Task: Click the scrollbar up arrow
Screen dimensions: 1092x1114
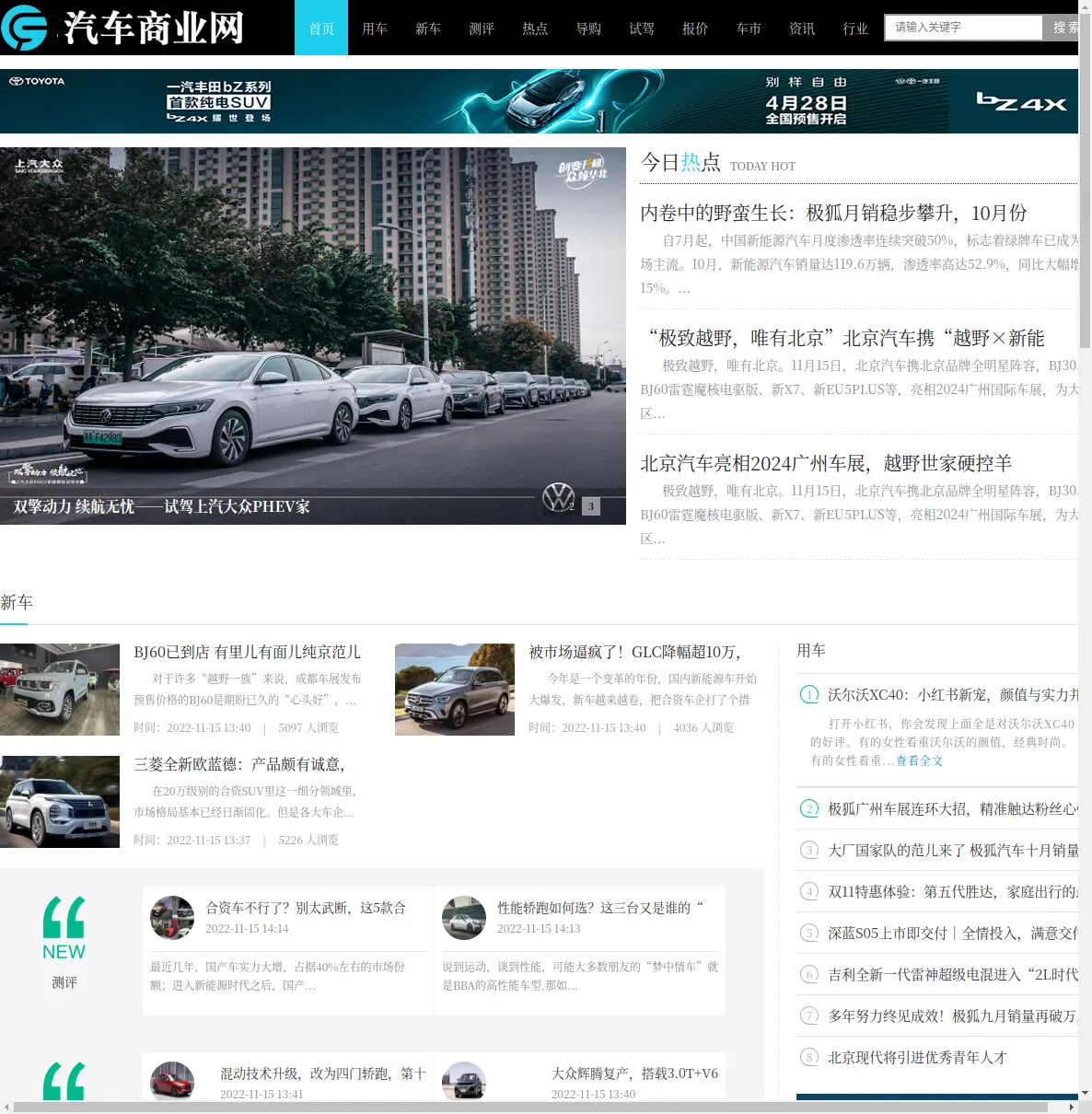Action: (x=1085, y=6)
